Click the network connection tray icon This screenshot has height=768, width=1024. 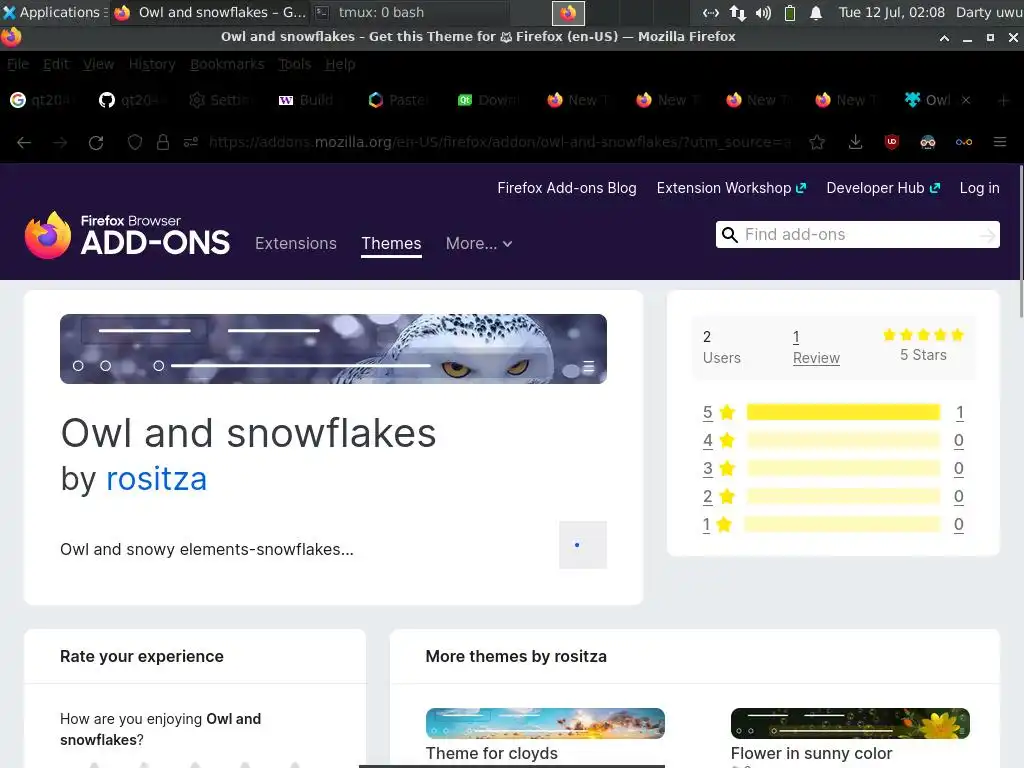click(738, 12)
